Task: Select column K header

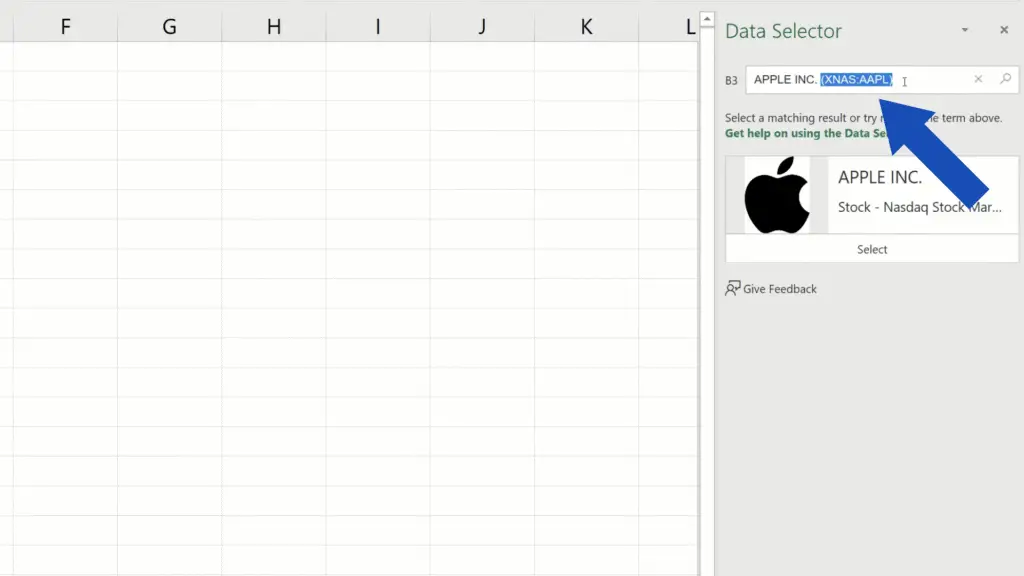Action: click(x=586, y=27)
